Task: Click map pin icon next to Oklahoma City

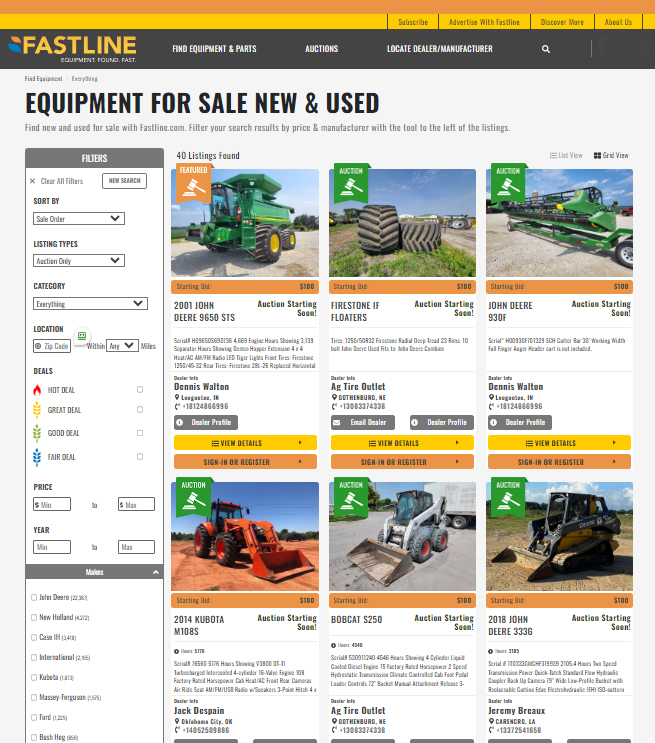Action: pos(177,721)
